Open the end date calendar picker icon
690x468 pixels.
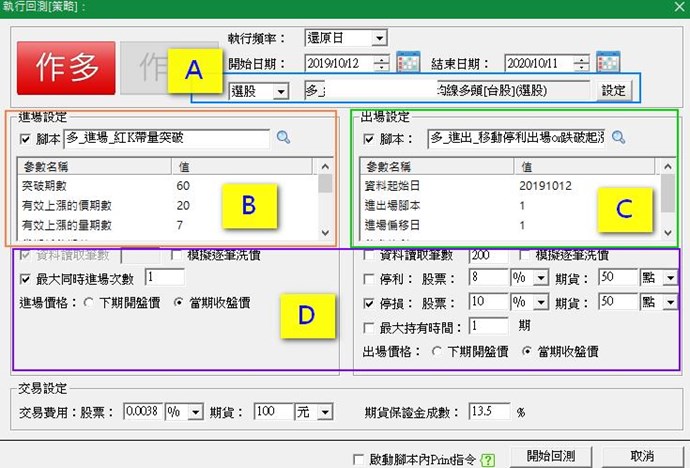[x=607, y=64]
